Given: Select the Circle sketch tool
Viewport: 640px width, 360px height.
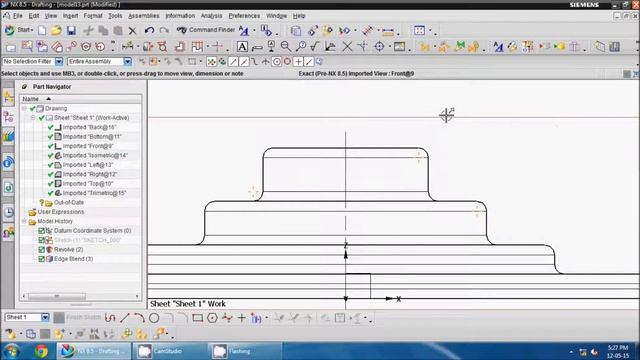Looking at the screenshot, I should click(154, 318).
